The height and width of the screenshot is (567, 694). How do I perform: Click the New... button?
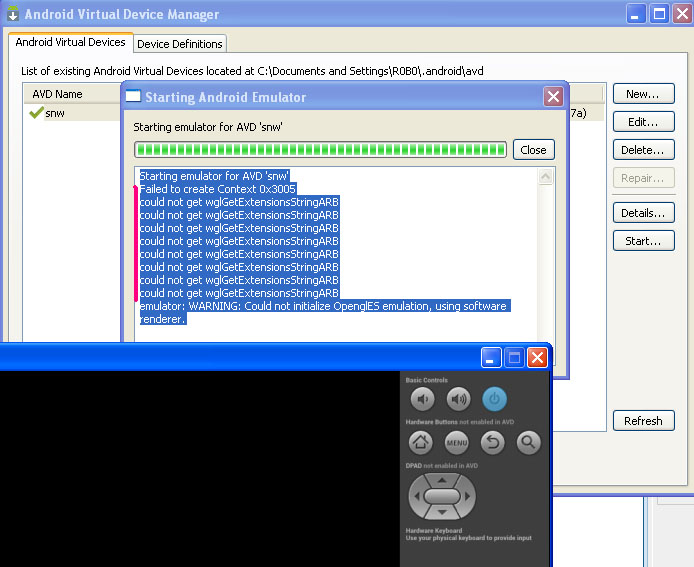point(644,94)
